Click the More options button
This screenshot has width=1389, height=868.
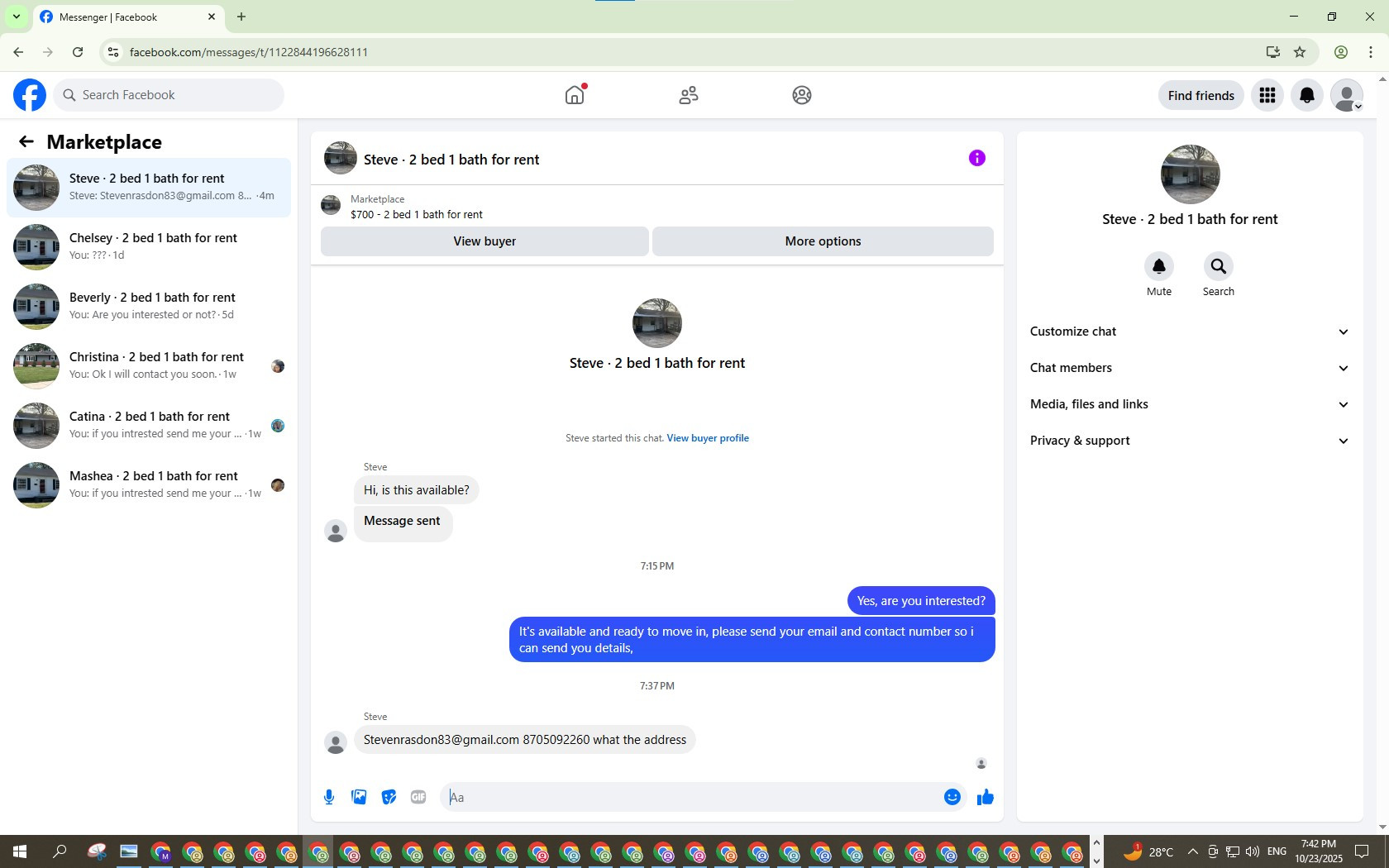[823, 241]
